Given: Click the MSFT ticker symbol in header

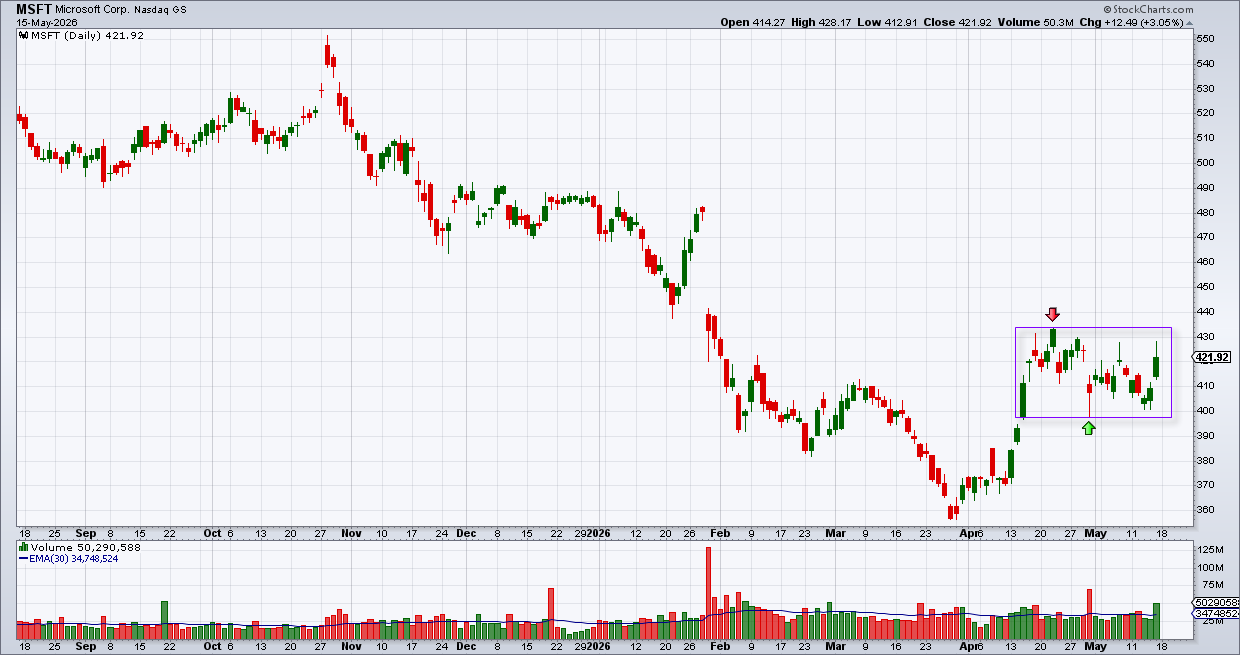Looking at the screenshot, I should 34,8.
